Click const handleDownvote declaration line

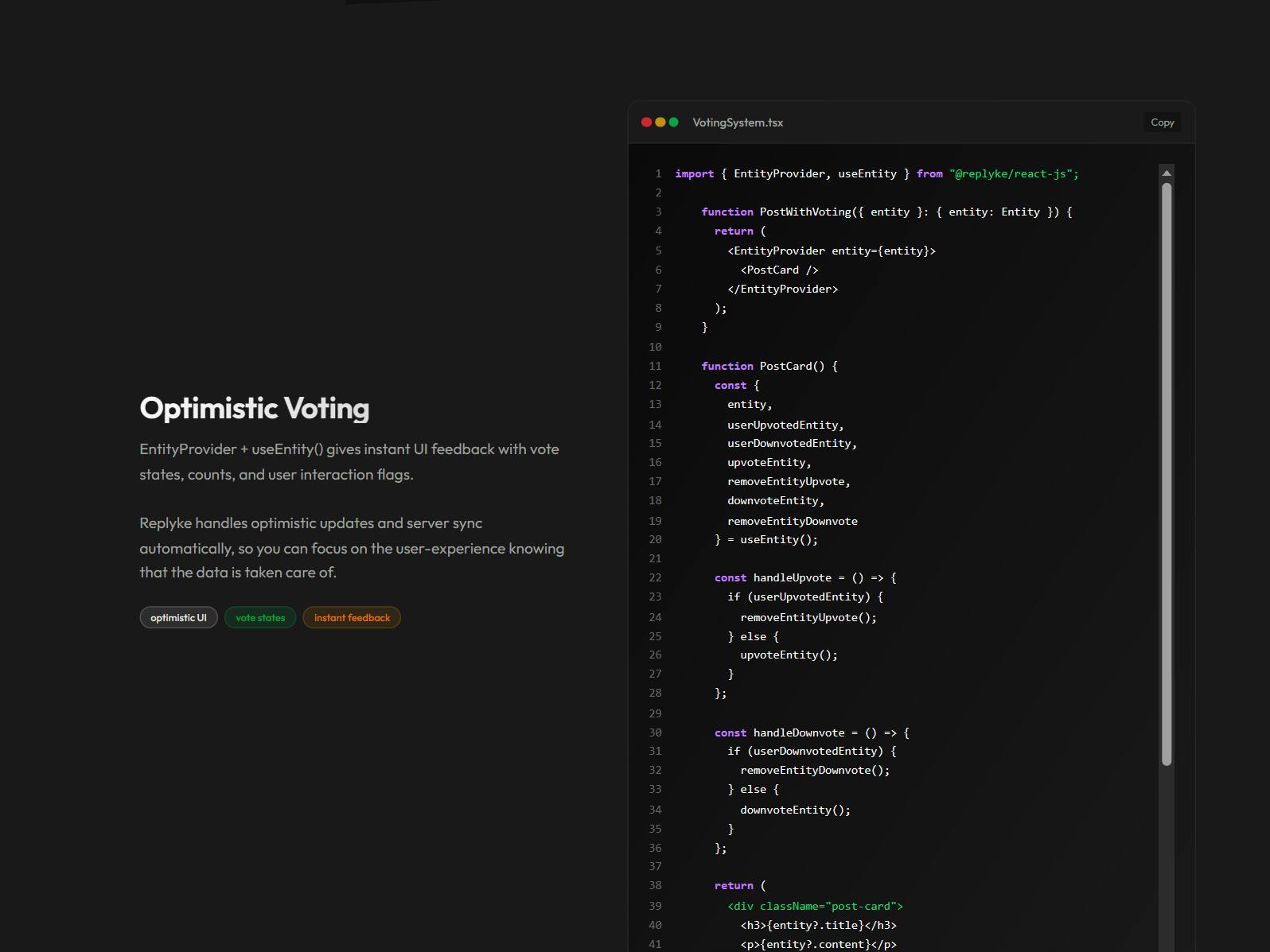click(x=812, y=732)
